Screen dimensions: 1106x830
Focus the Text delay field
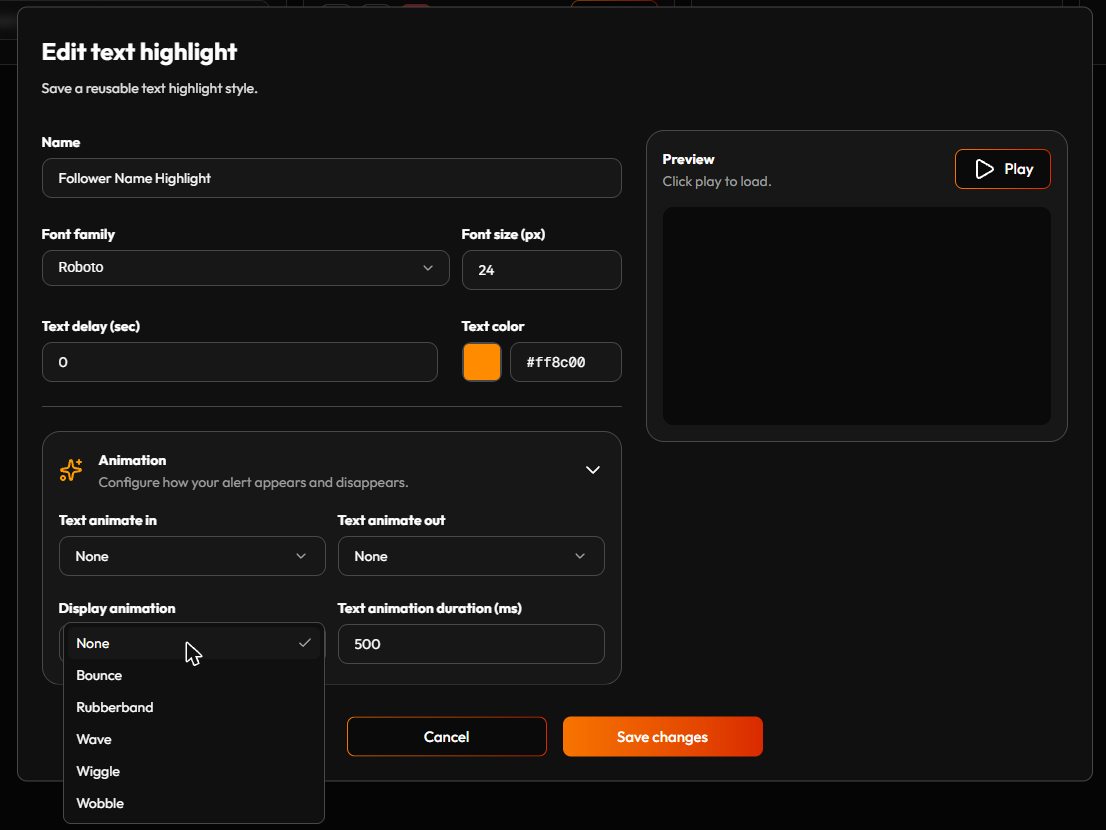(240, 362)
